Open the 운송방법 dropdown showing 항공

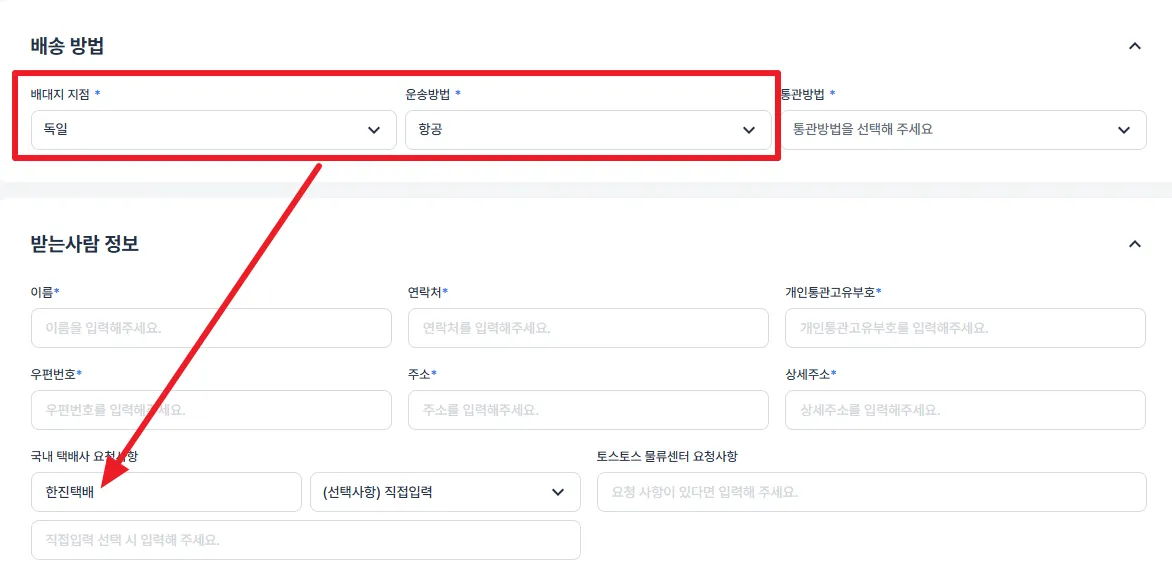[589, 130]
